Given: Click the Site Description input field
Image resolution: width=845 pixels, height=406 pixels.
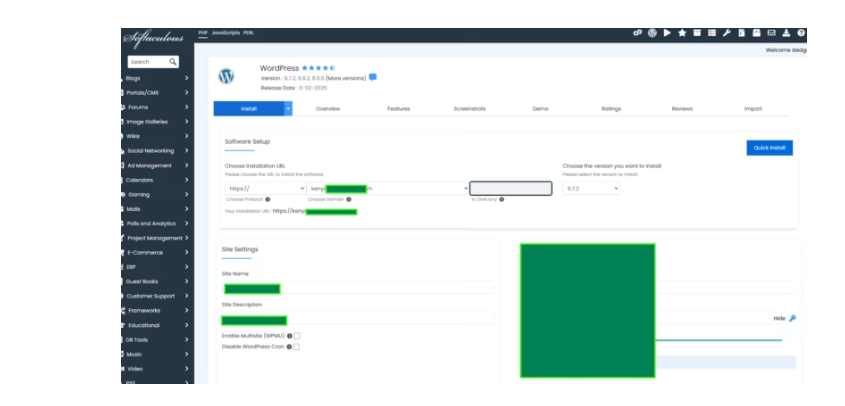Looking at the screenshot, I should click(358, 319).
